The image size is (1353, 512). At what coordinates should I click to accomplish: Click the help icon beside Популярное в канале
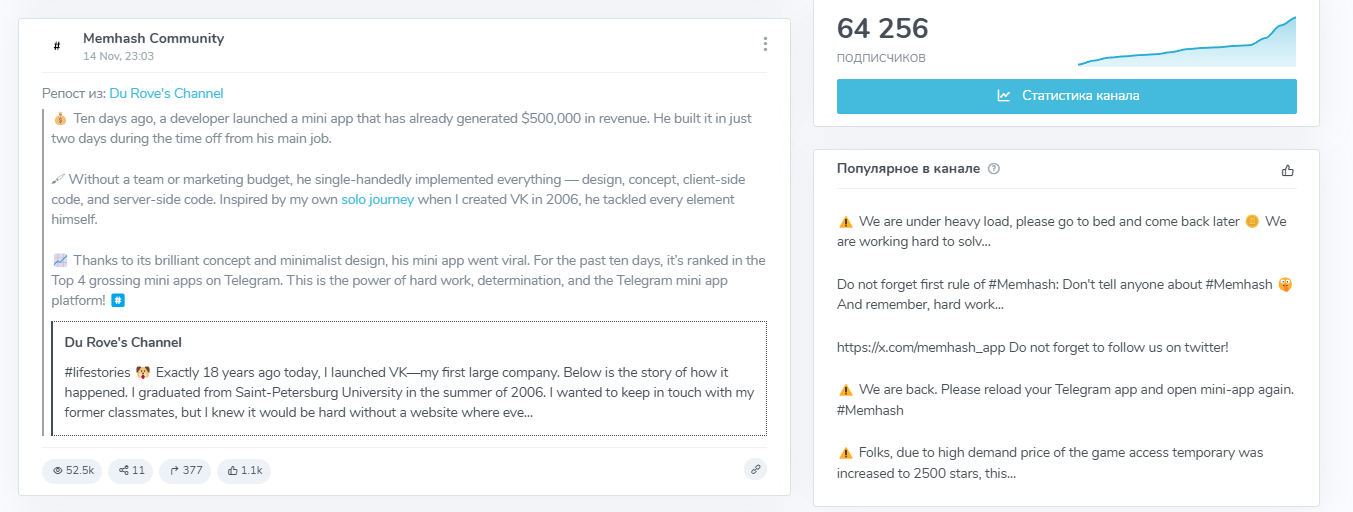[x=993, y=169]
